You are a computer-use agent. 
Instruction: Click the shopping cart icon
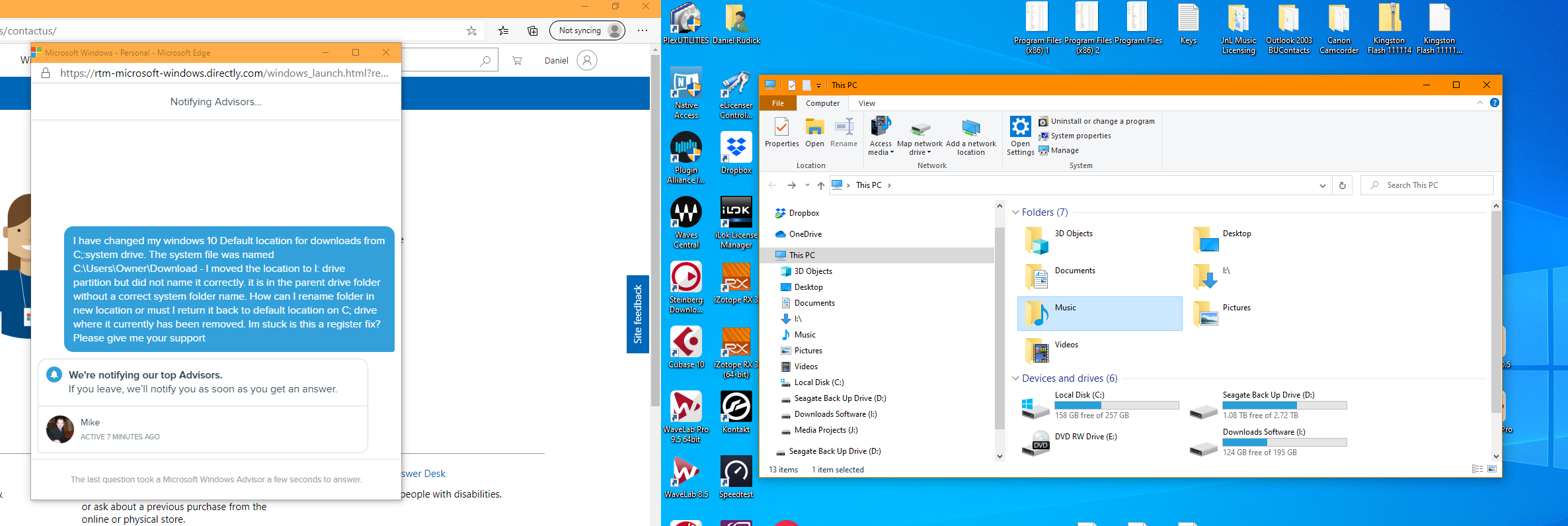(x=517, y=60)
